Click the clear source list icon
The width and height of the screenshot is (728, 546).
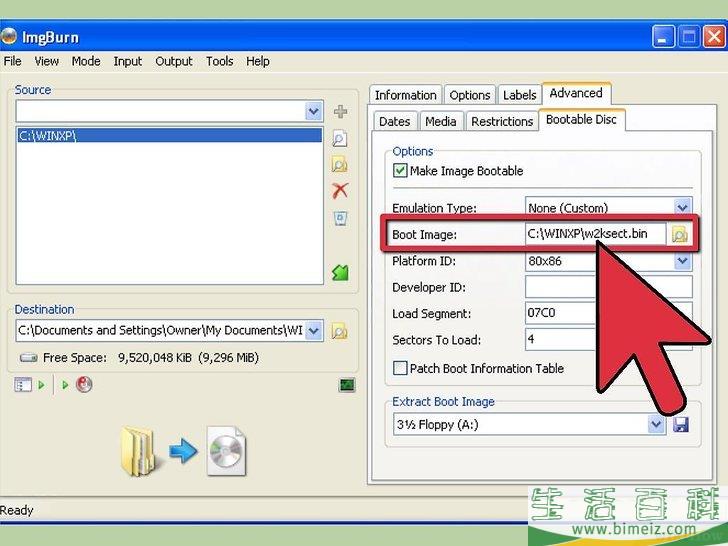pos(340,218)
